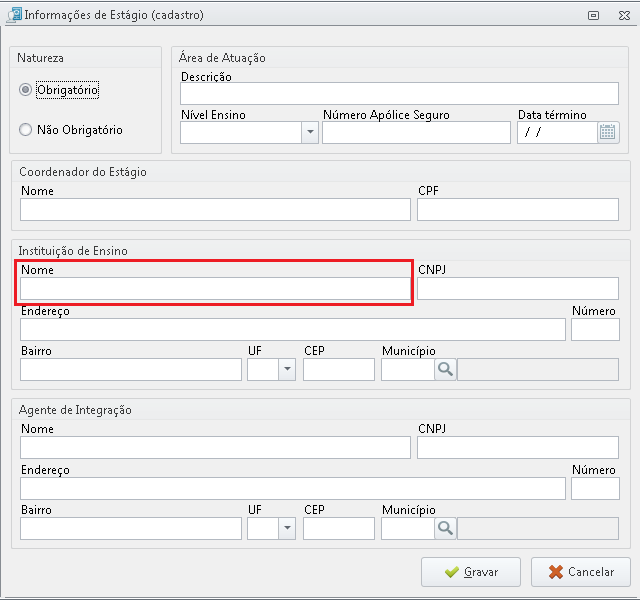Select the Não Obrigatório radio option
The image size is (640, 600).
tap(25, 130)
